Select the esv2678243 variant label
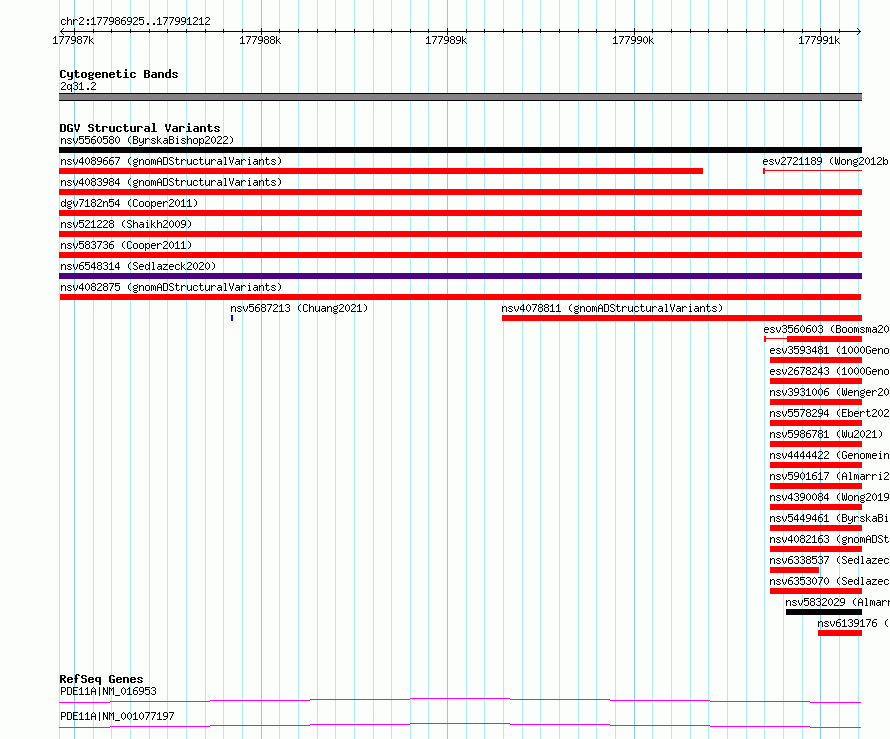This screenshot has width=890, height=739. (829, 371)
